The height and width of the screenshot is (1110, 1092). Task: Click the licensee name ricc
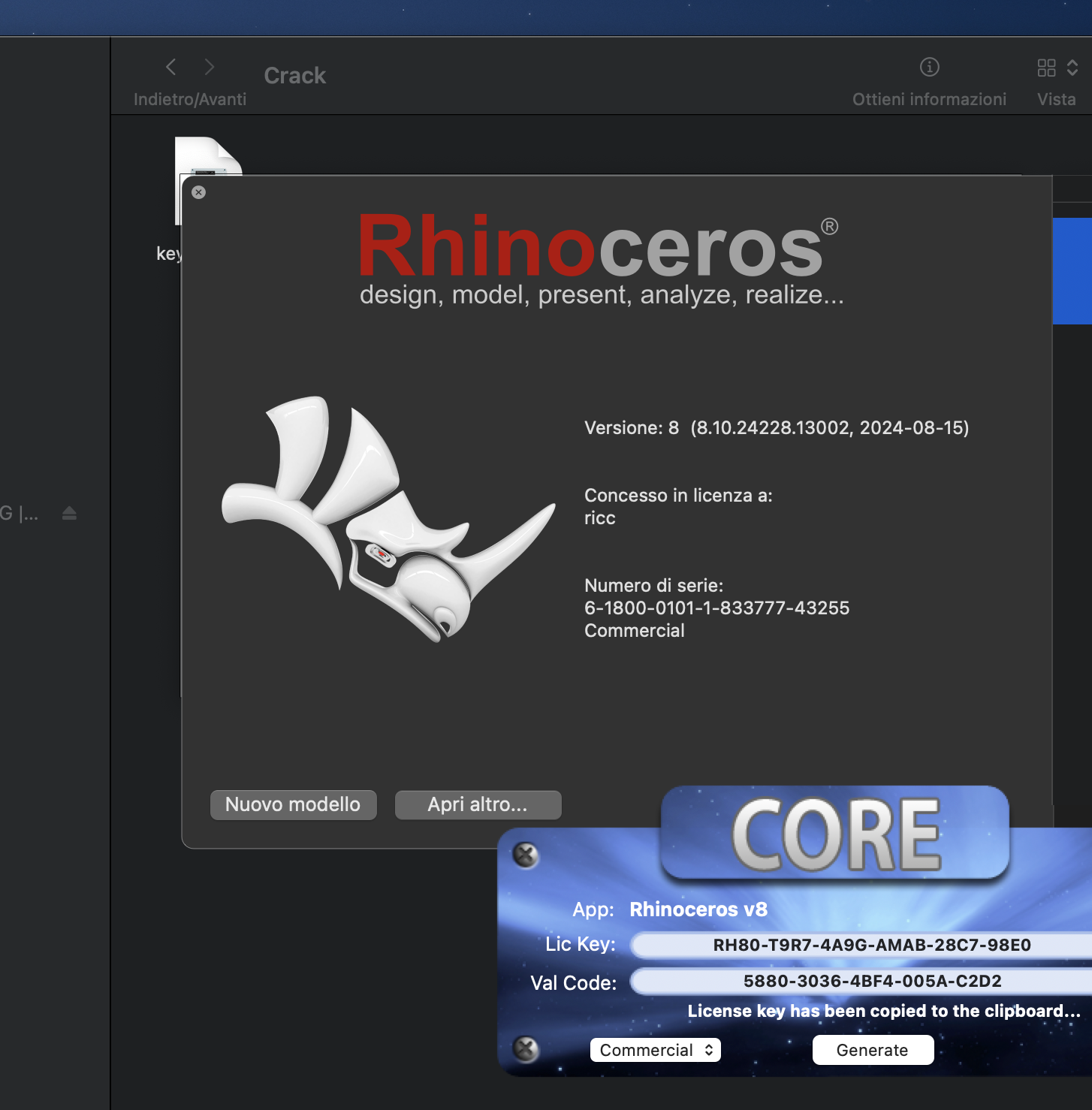point(599,518)
